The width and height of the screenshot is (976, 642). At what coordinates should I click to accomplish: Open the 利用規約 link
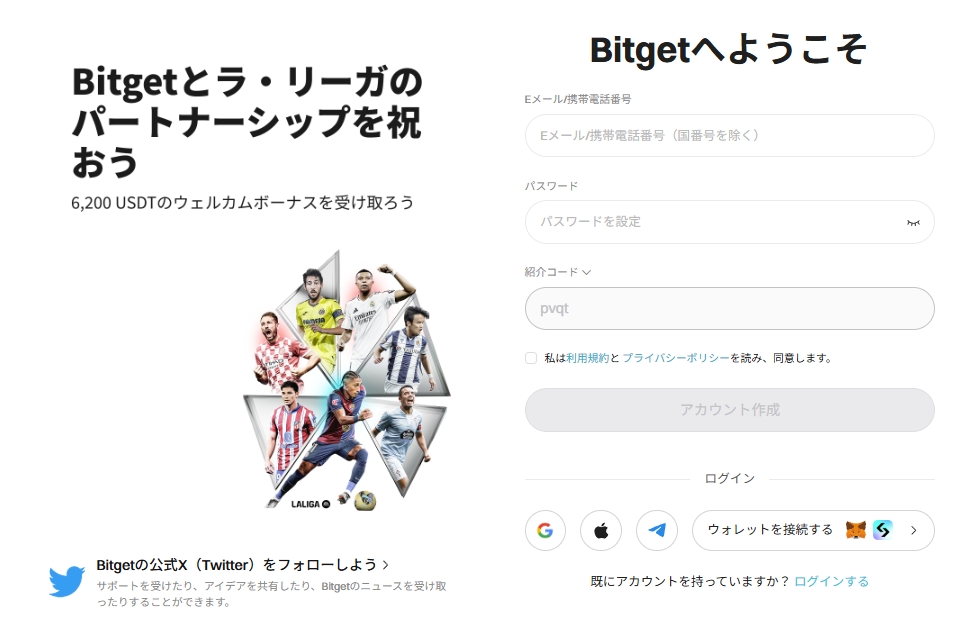click(x=587, y=357)
